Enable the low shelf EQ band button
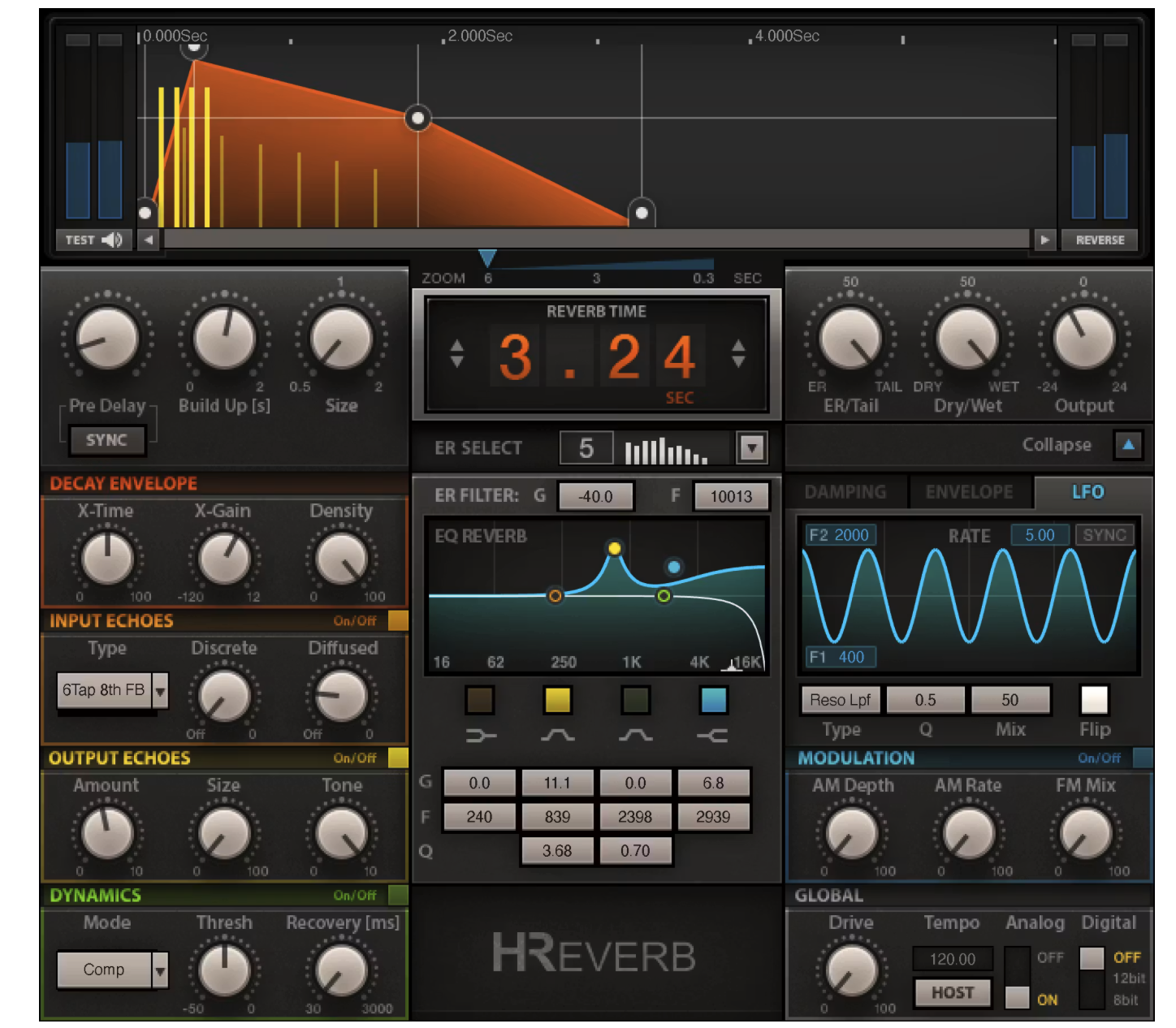Viewport: 1176px width, 1028px height. 480,700
